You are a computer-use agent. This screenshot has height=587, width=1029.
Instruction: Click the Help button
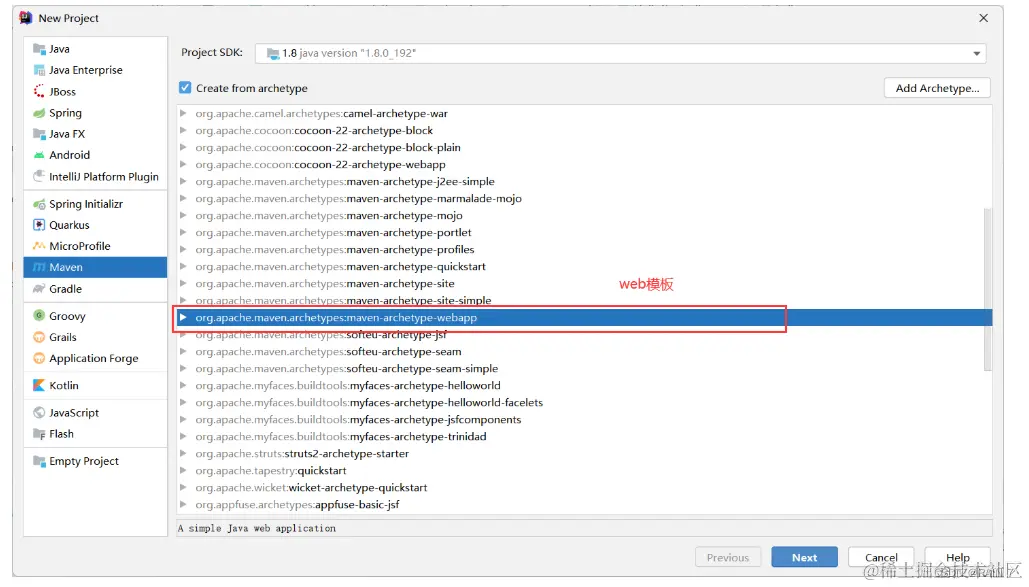pos(957,557)
